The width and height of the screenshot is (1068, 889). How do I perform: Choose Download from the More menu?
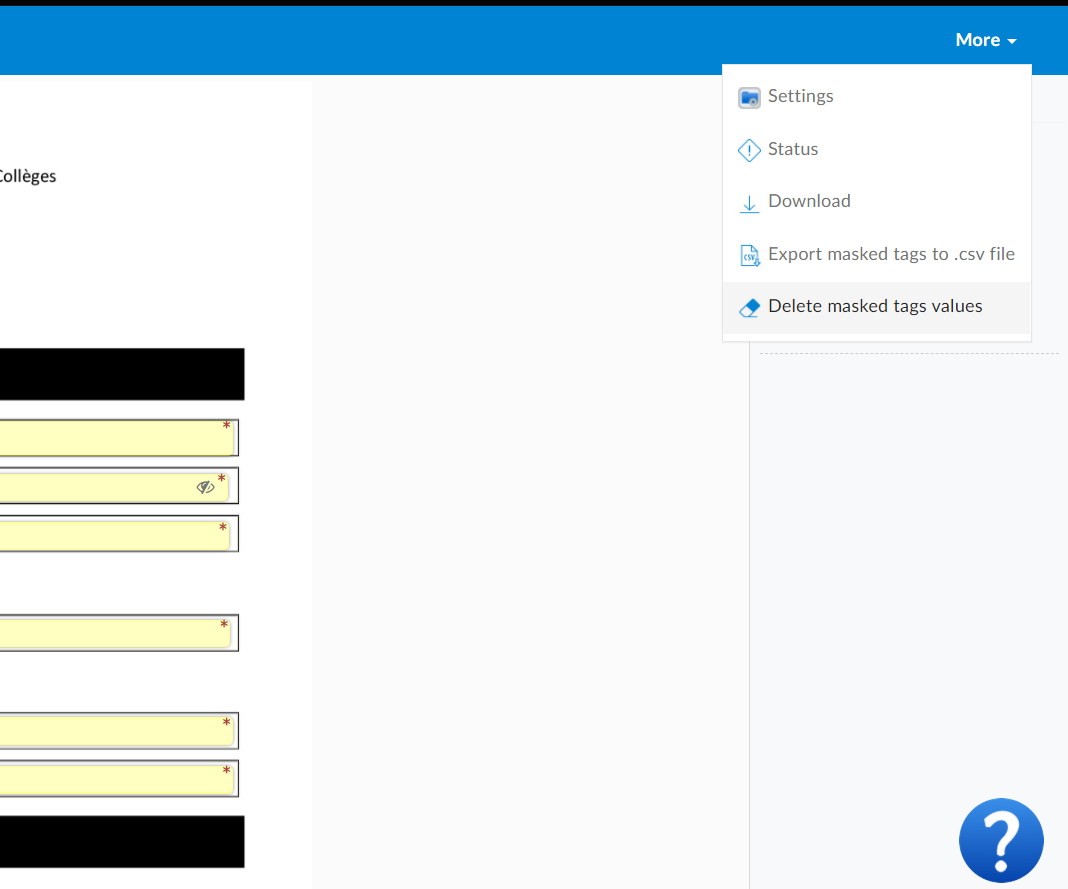[x=808, y=201]
